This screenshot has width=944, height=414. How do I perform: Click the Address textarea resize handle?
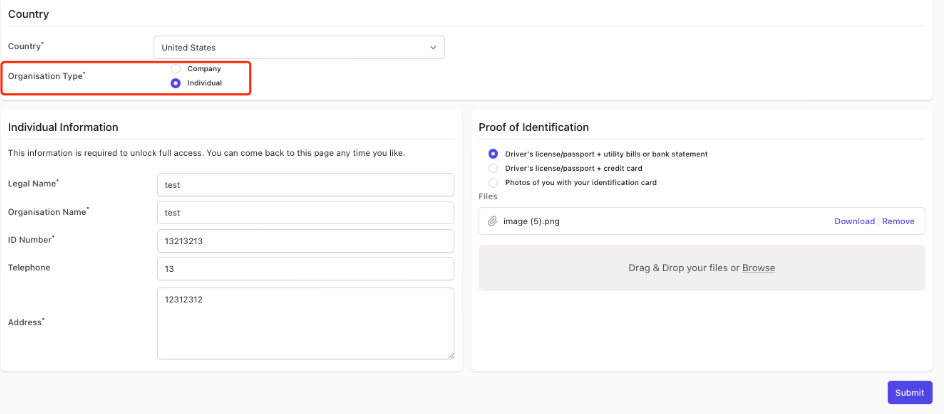click(x=450, y=356)
